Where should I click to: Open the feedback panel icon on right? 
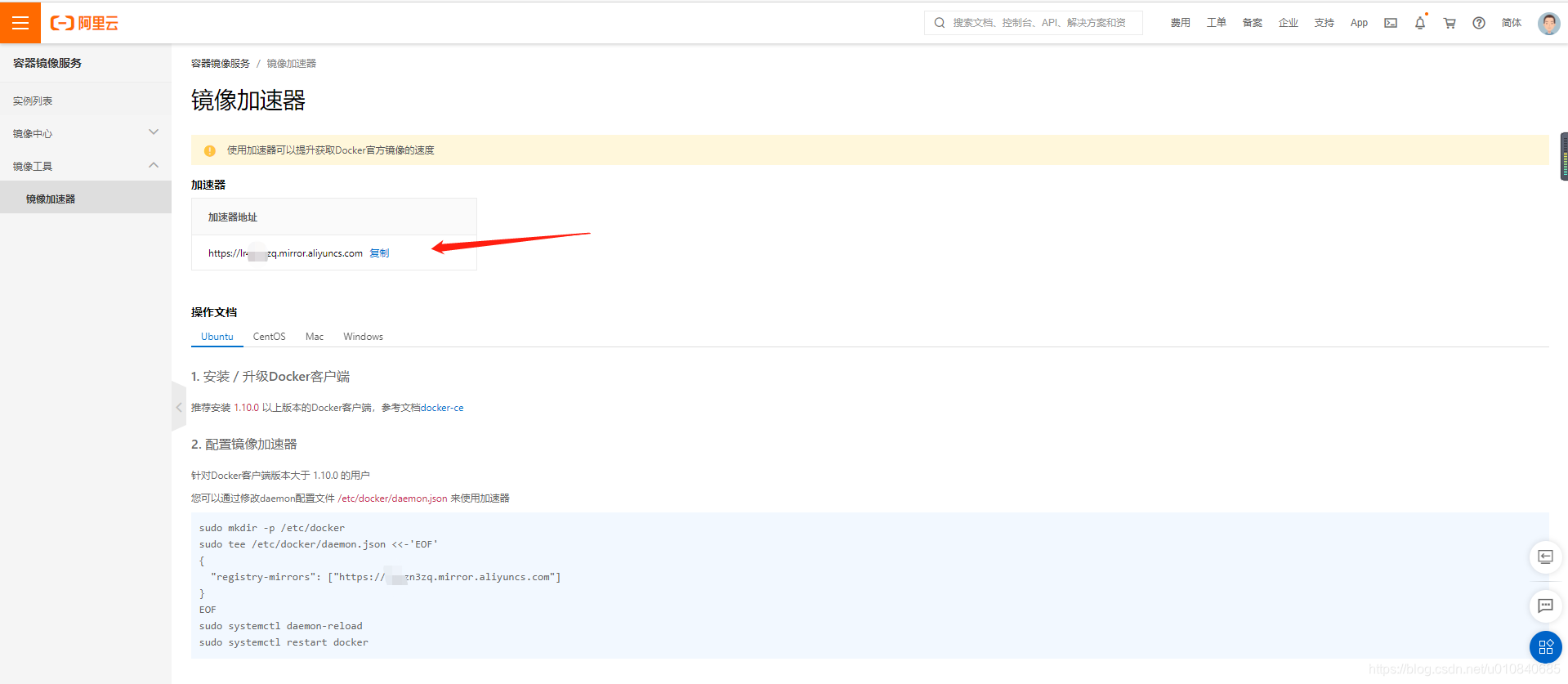1545,557
